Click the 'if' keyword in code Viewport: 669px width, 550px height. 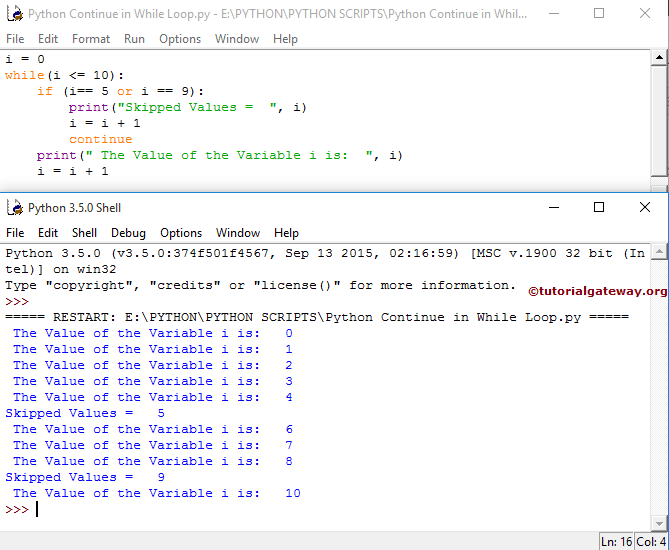tap(44, 91)
